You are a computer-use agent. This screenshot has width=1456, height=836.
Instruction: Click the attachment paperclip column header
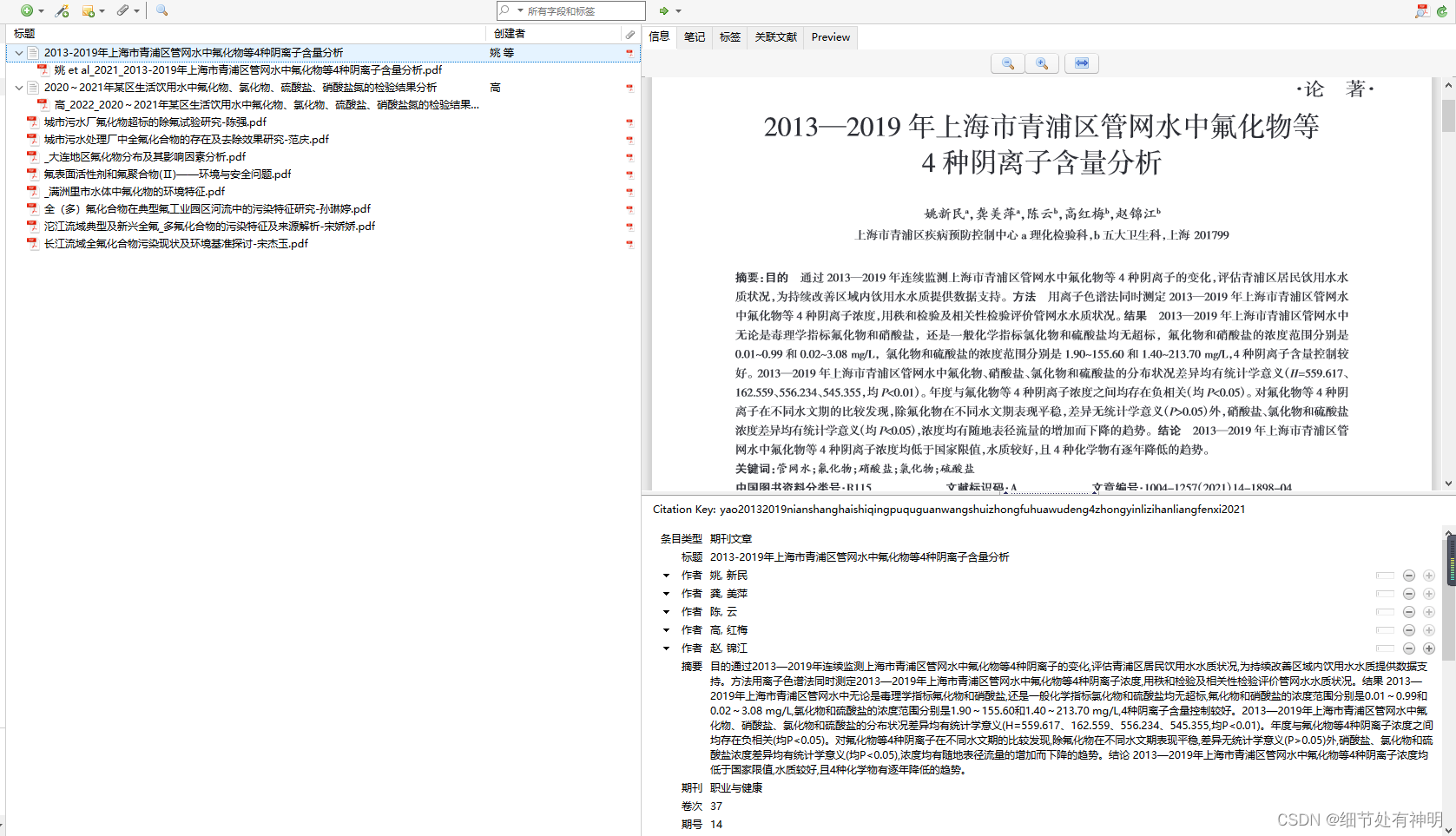630,34
